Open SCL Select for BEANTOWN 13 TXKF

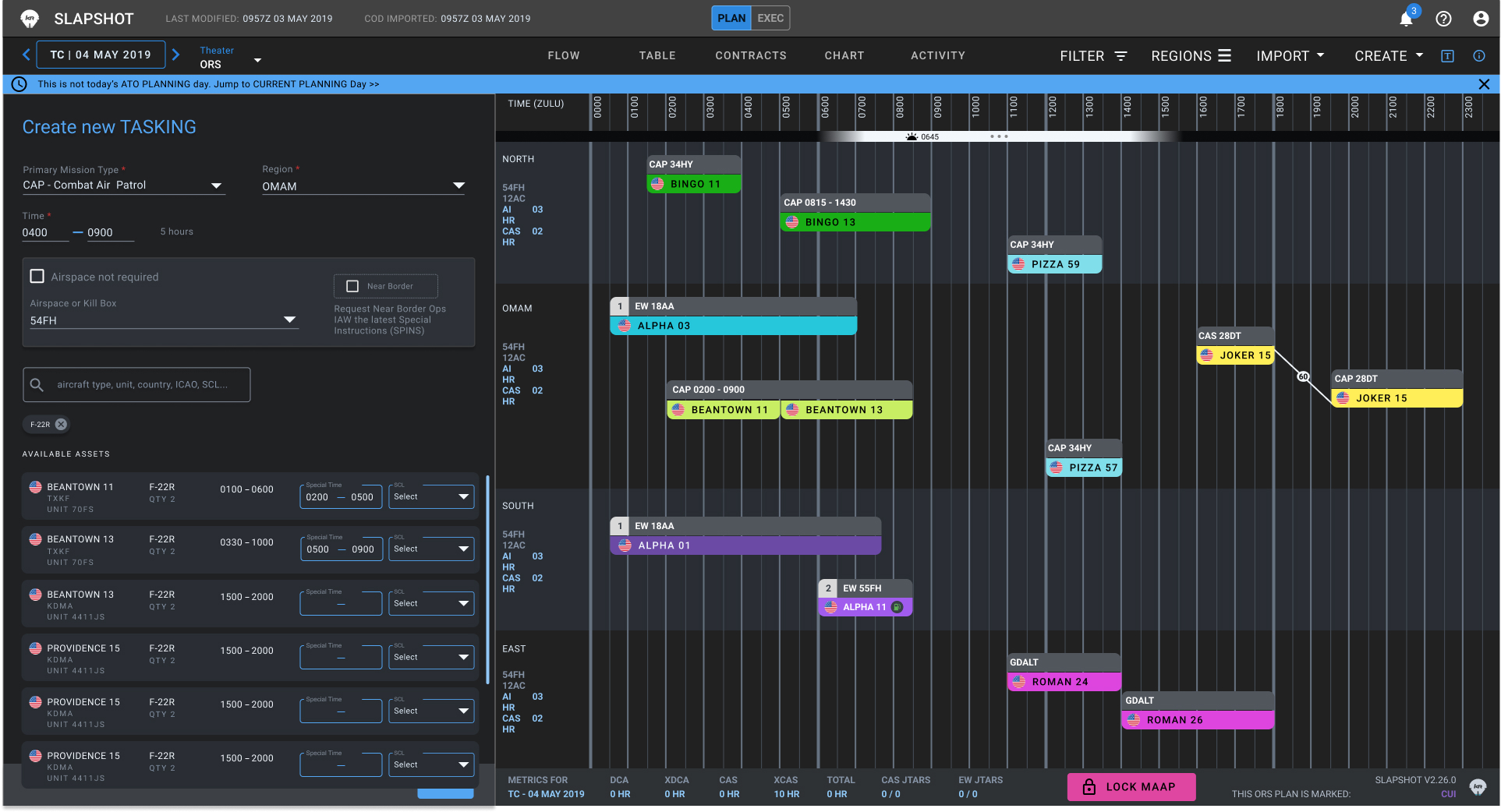431,549
